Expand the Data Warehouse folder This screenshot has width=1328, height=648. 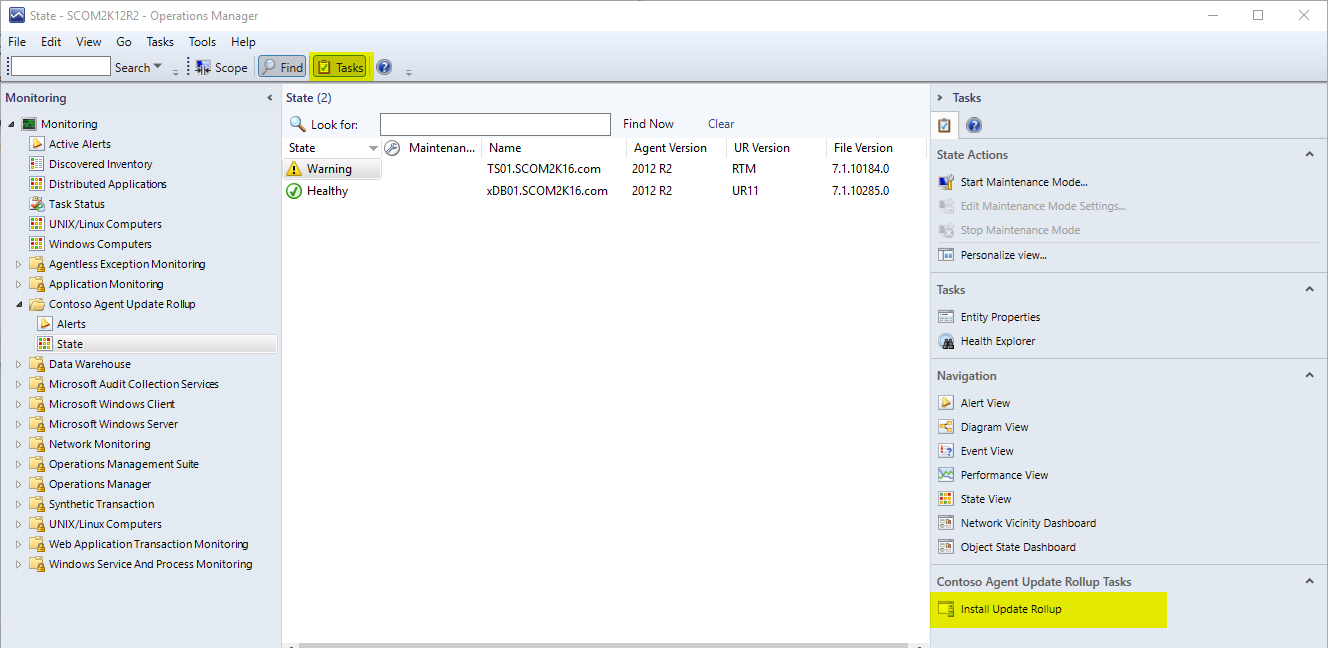[x=18, y=364]
